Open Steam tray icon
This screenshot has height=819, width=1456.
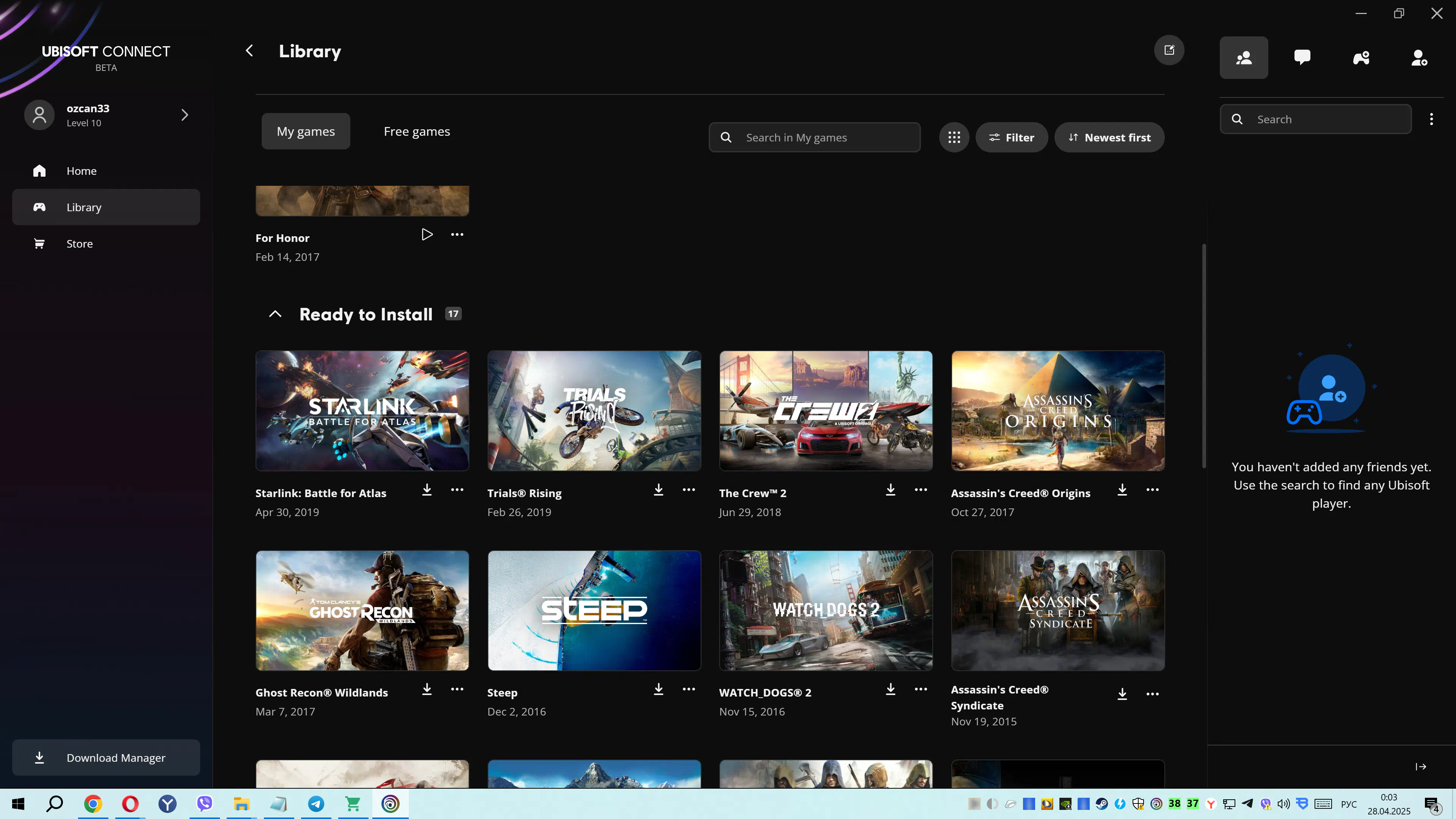point(1101,804)
